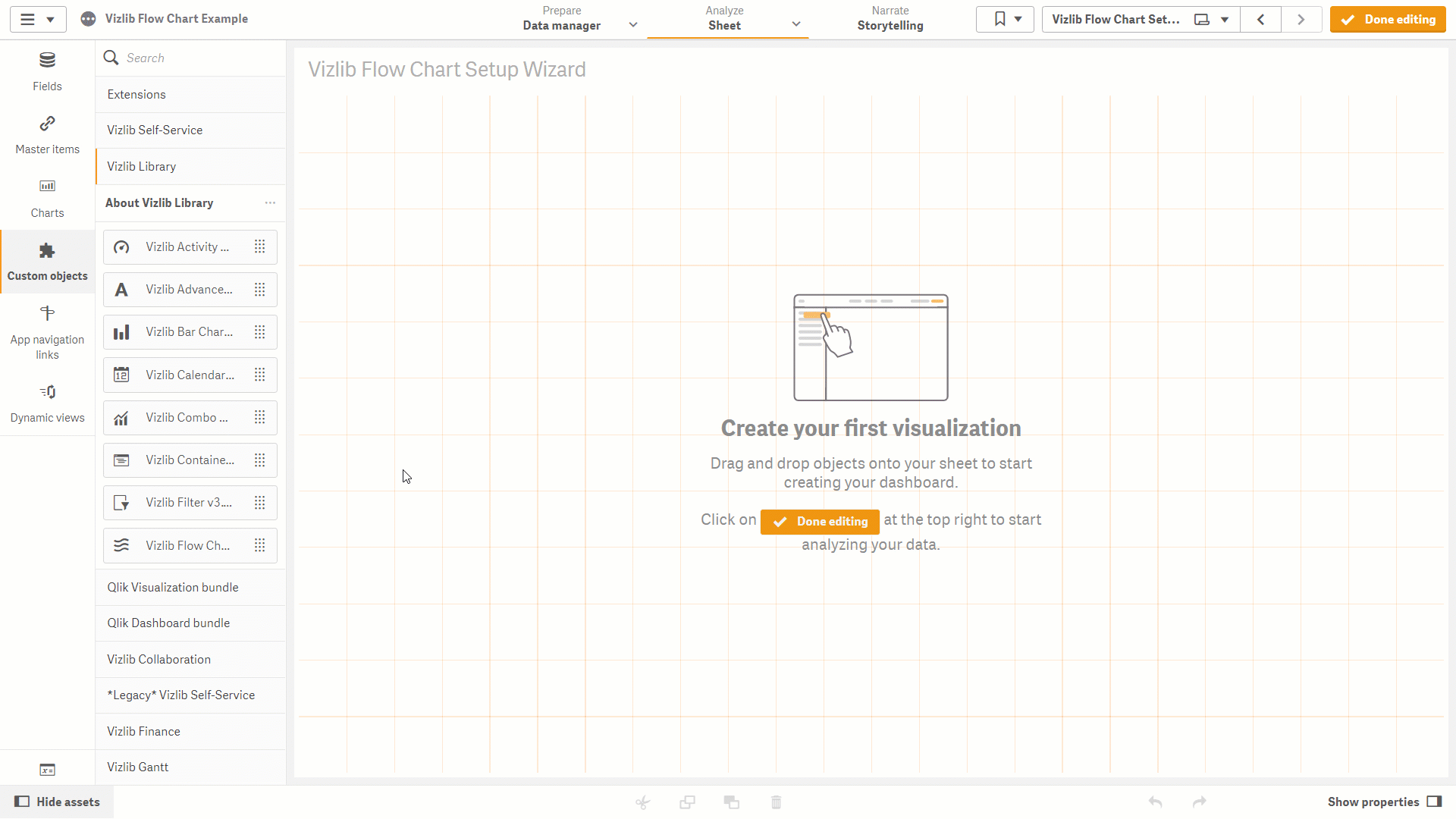Screen dimensions: 1456x819
Task: Select the Vizlib Flow Chart object
Action: click(x=190, y=545)
